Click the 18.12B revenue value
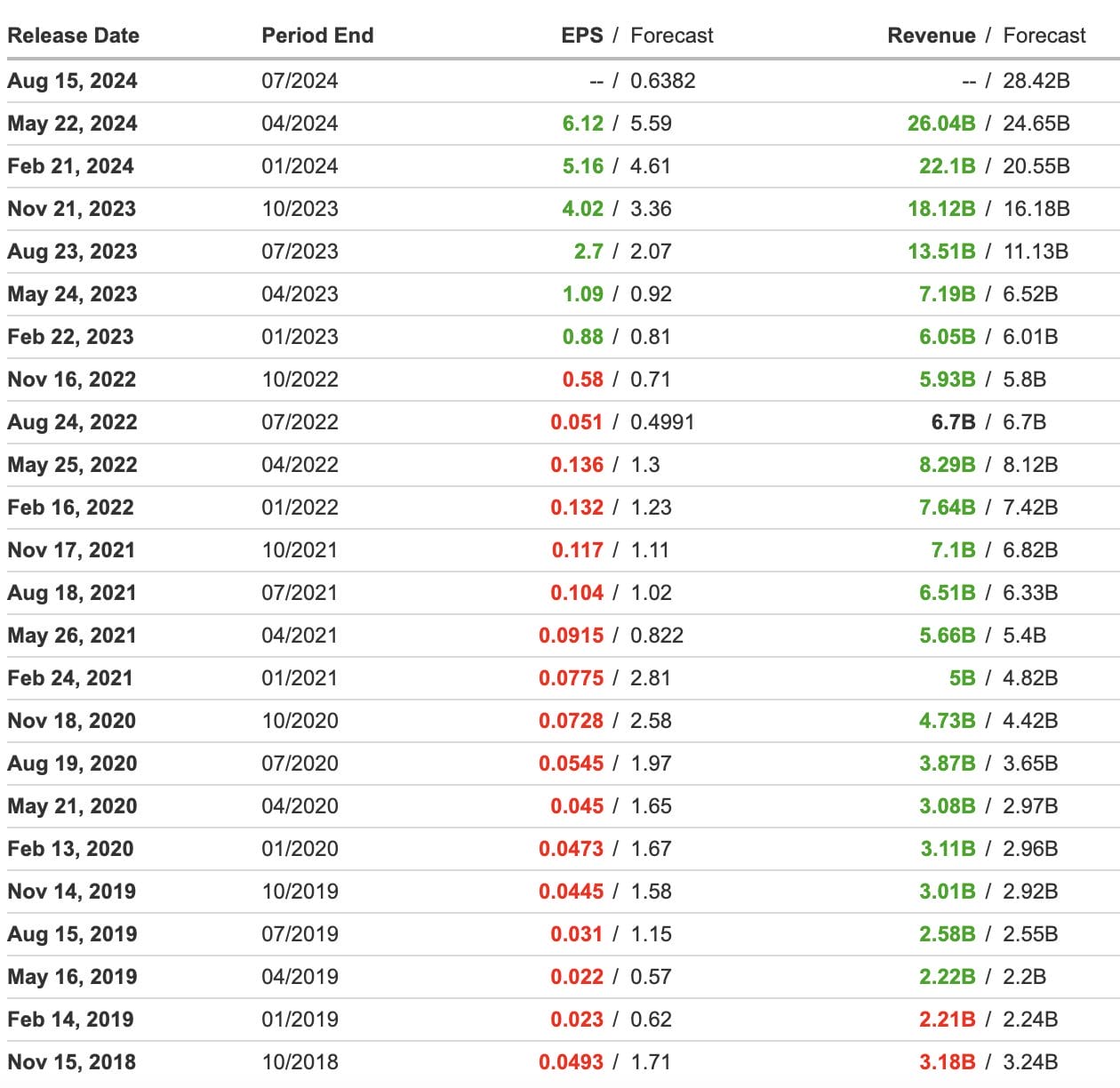Screen dimensions: 1120x1088 [941, 209]
